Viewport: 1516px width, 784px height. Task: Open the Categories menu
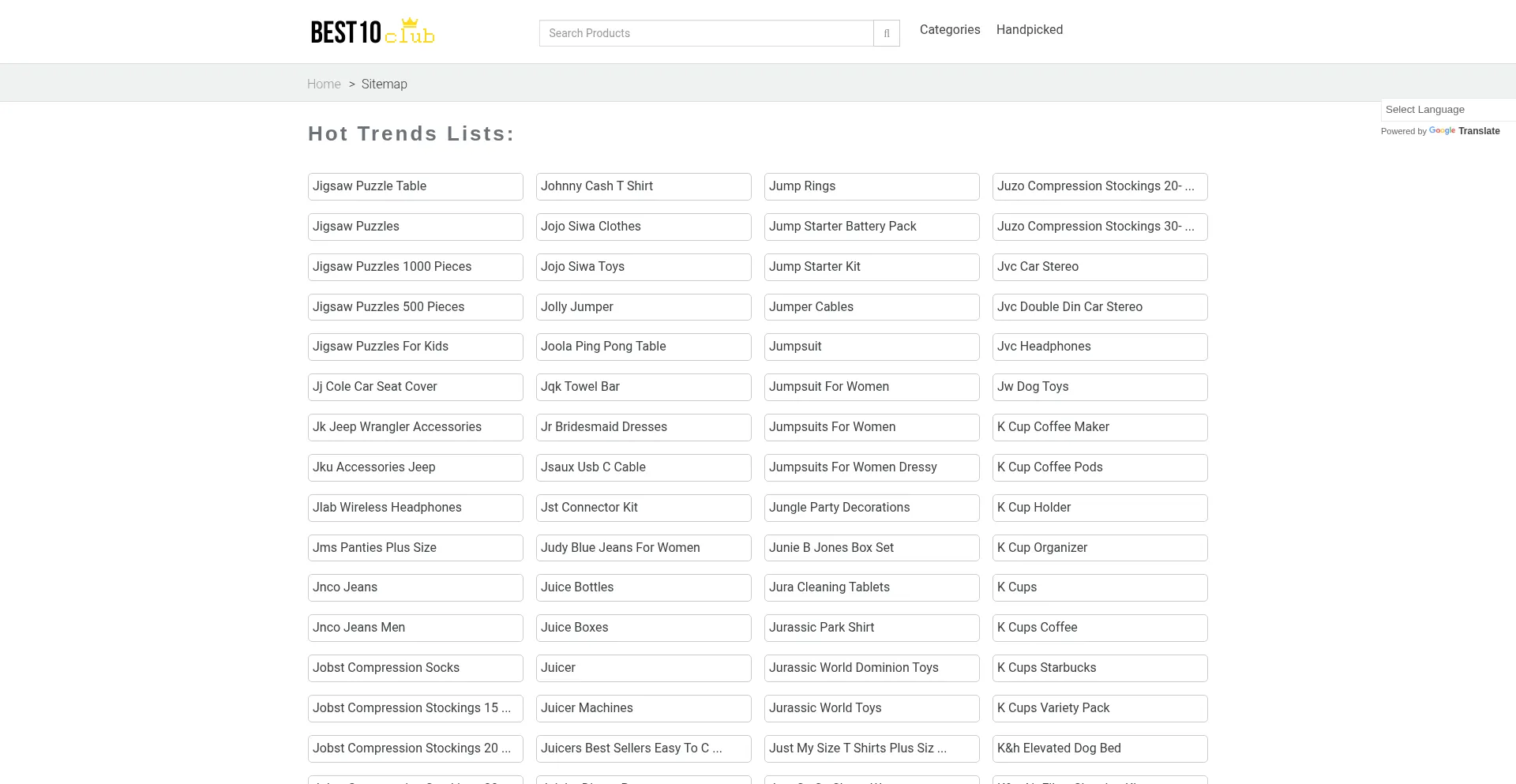[949, 30]
